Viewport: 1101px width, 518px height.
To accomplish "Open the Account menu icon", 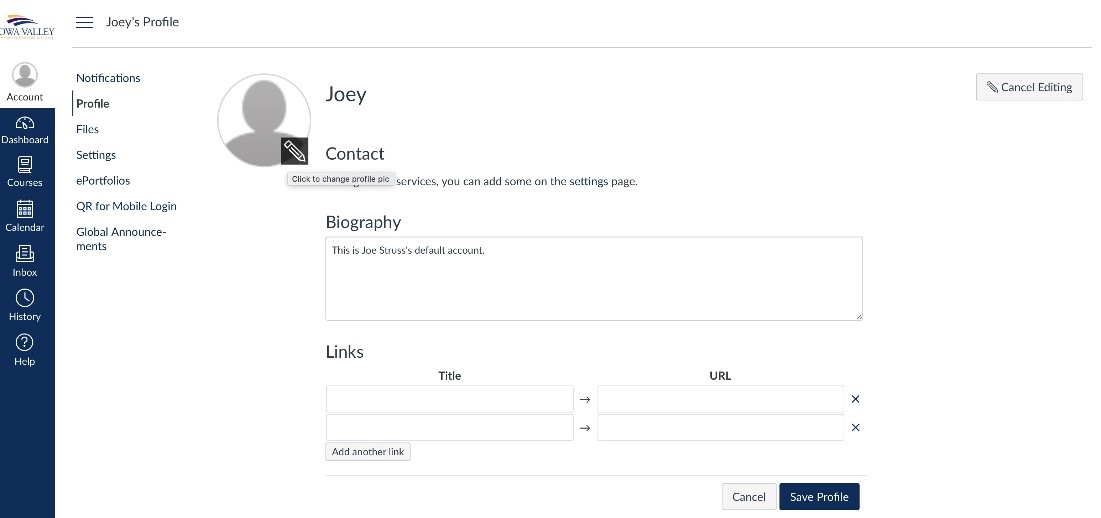I will point(25,75).
